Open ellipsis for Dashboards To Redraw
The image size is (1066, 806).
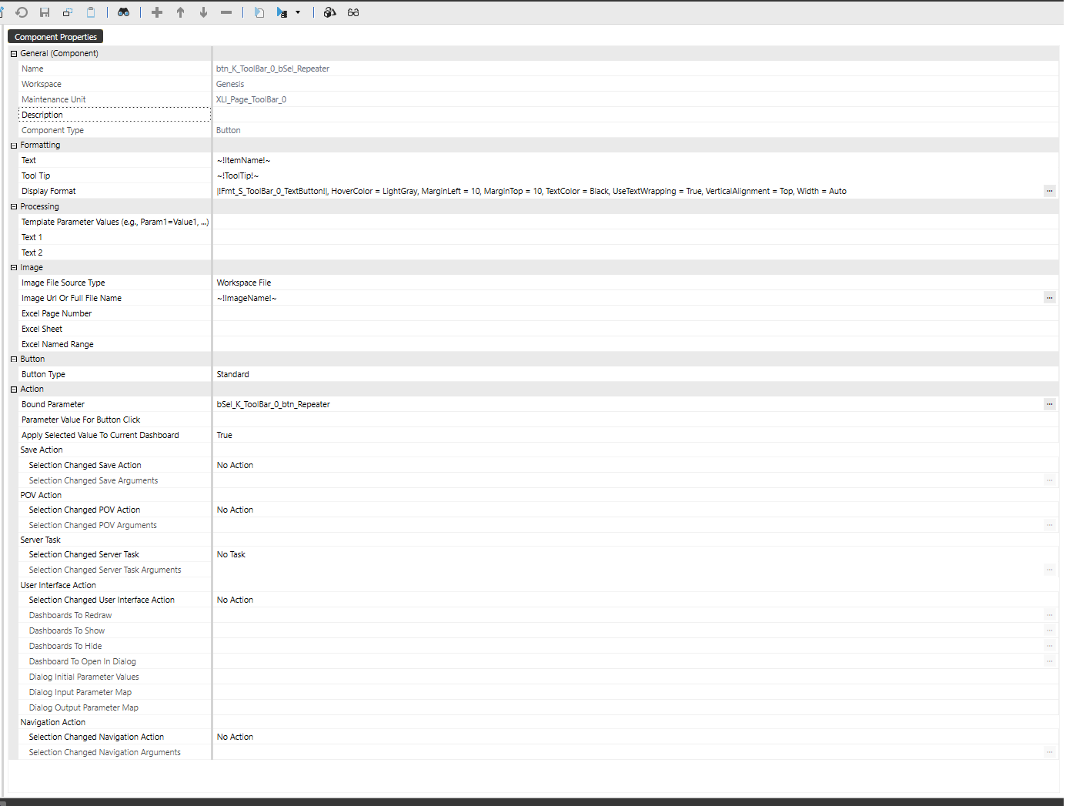tap(1050, 615)
